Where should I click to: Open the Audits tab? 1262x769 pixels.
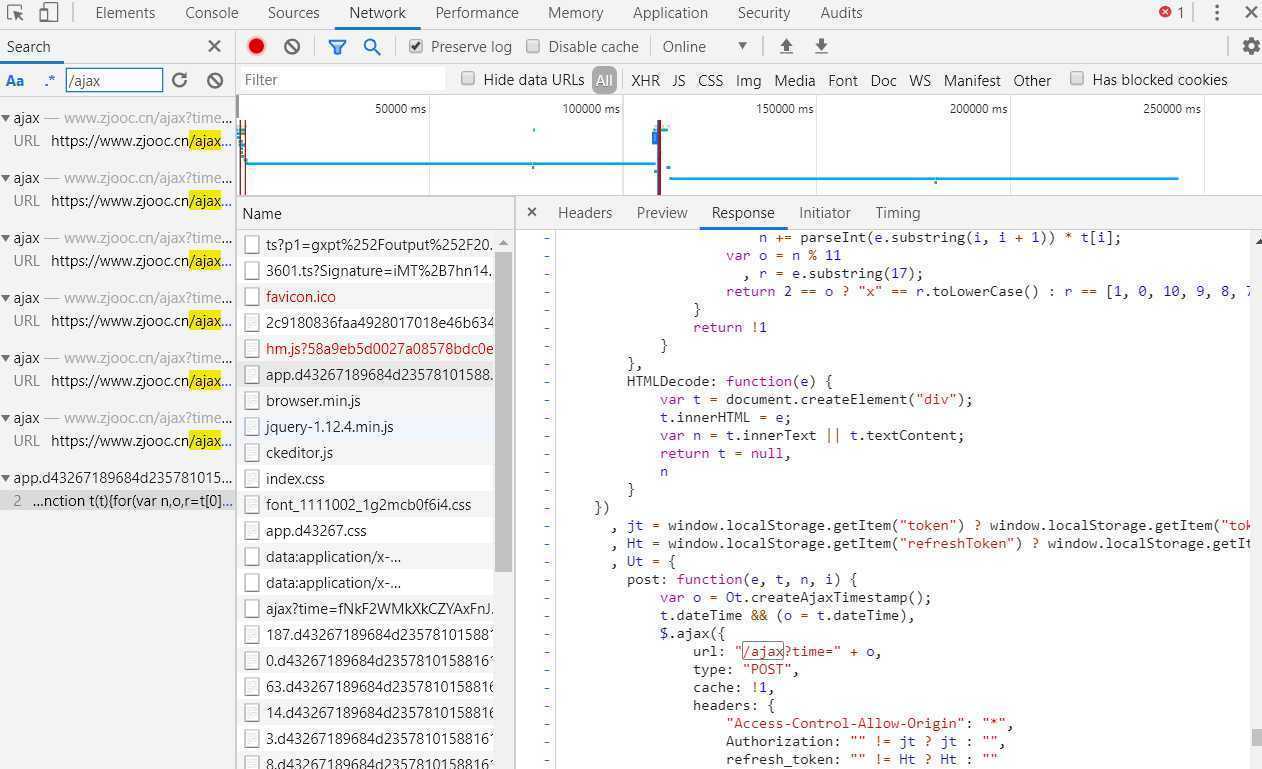(x=841, y=13)
